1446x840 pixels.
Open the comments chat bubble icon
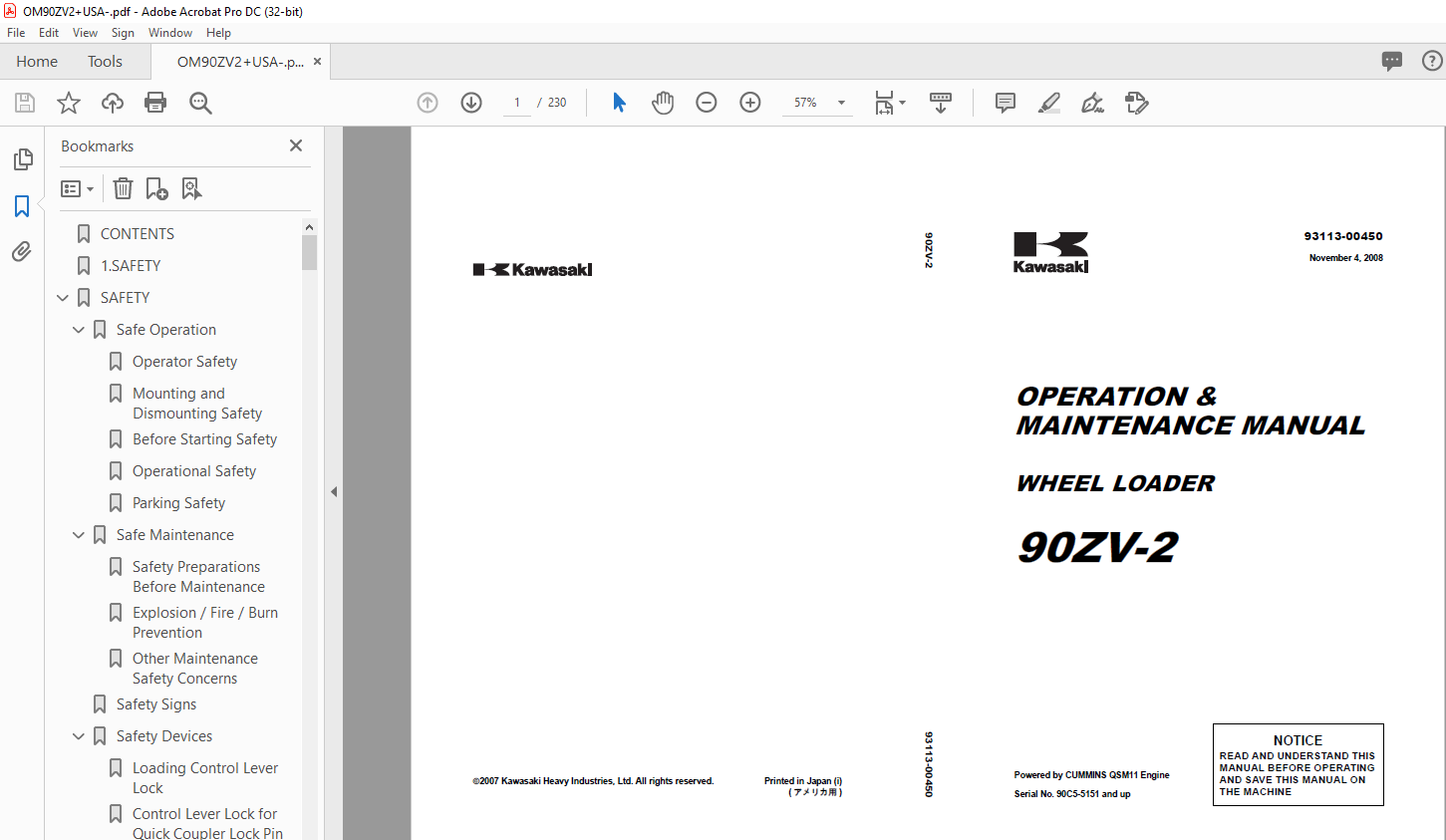point(1392,61)
